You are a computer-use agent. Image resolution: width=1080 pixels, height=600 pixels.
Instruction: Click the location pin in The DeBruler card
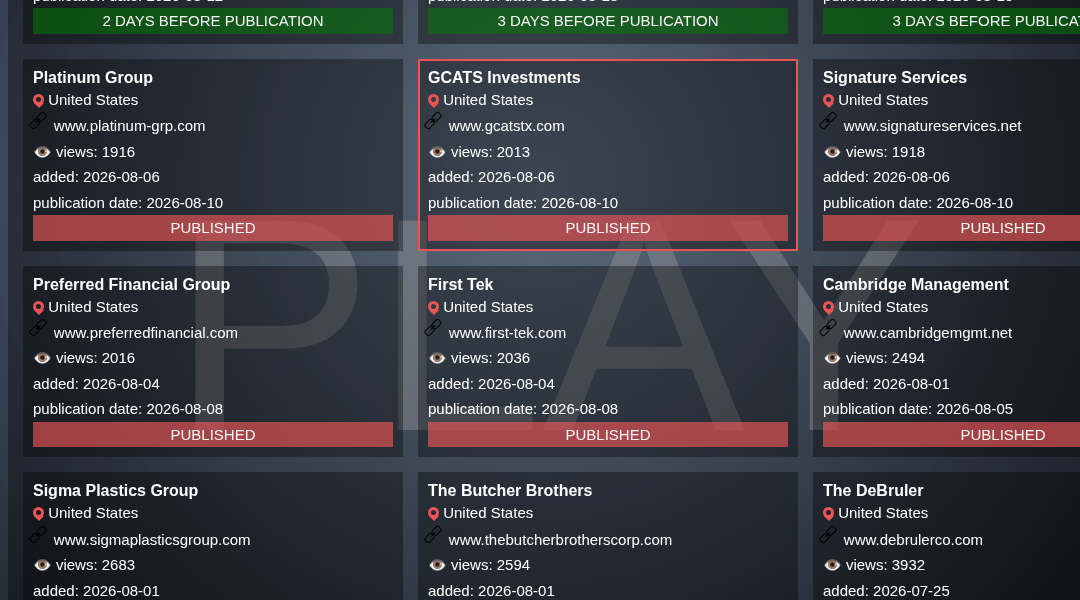[x=829, y=514]
